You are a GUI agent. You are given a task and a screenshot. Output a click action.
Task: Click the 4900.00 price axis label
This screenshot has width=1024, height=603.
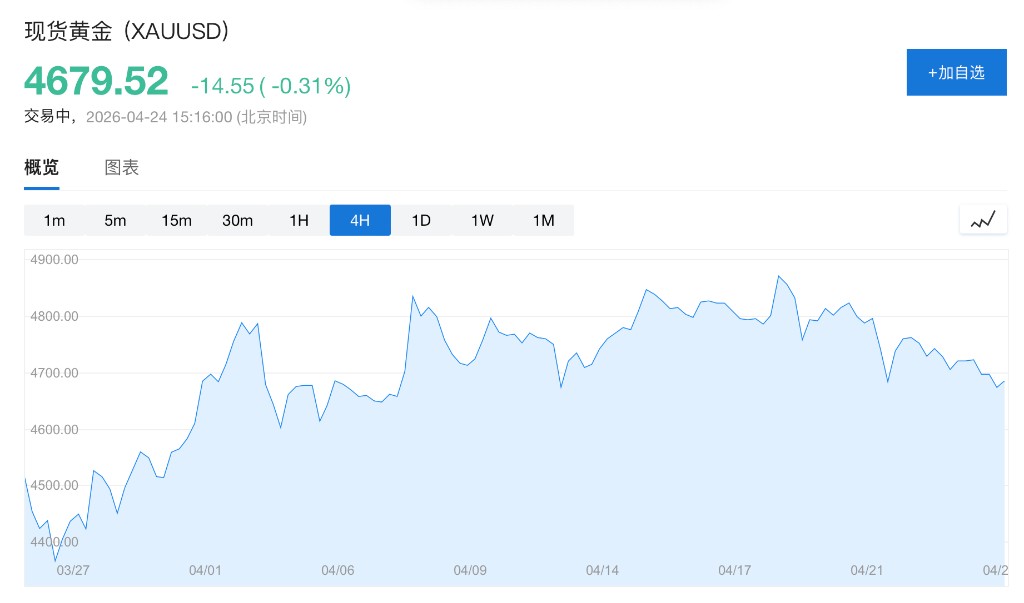56,260
